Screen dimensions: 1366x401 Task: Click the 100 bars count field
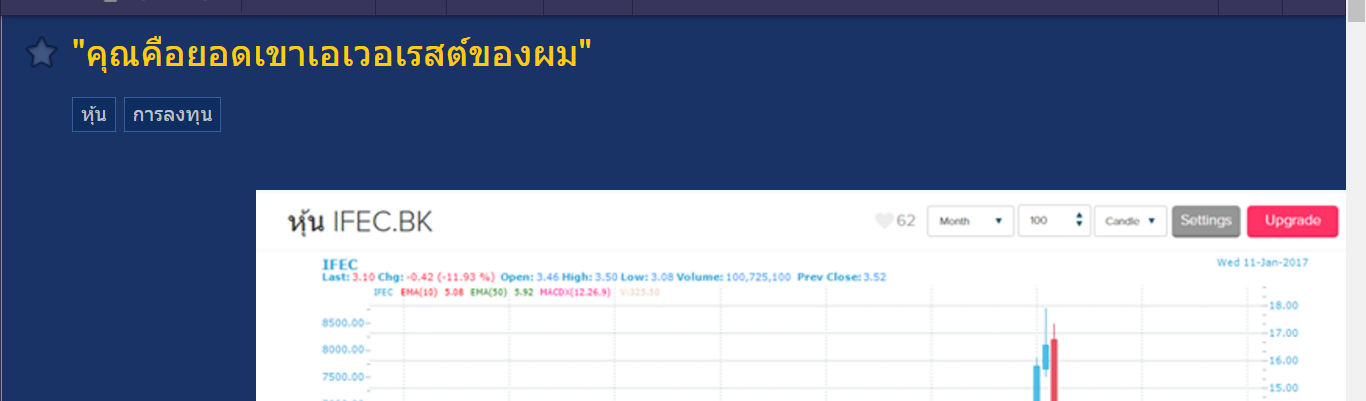tap(1054, 221)
